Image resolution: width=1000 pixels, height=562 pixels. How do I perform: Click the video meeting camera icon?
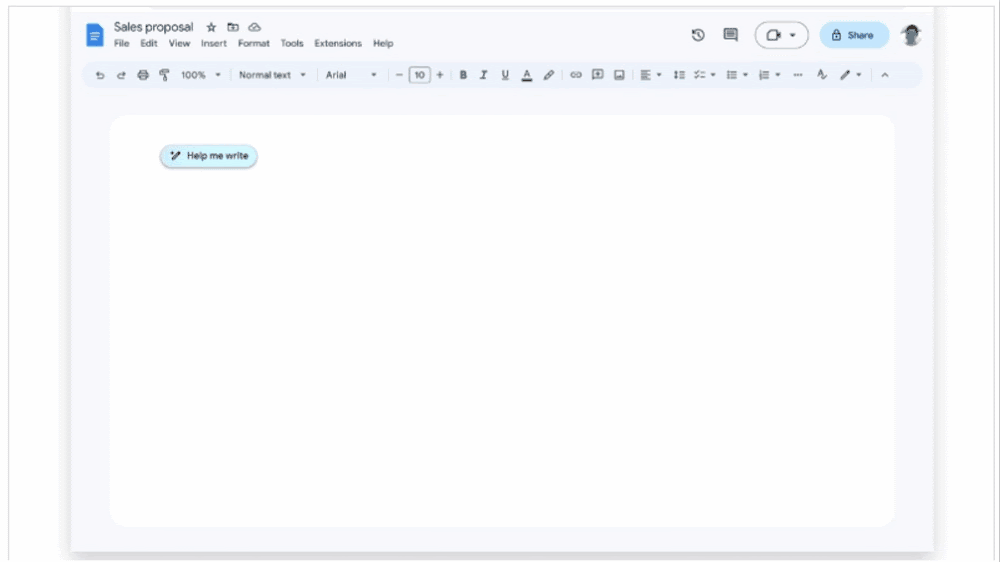pyautogui.click(x=774, y=35)
